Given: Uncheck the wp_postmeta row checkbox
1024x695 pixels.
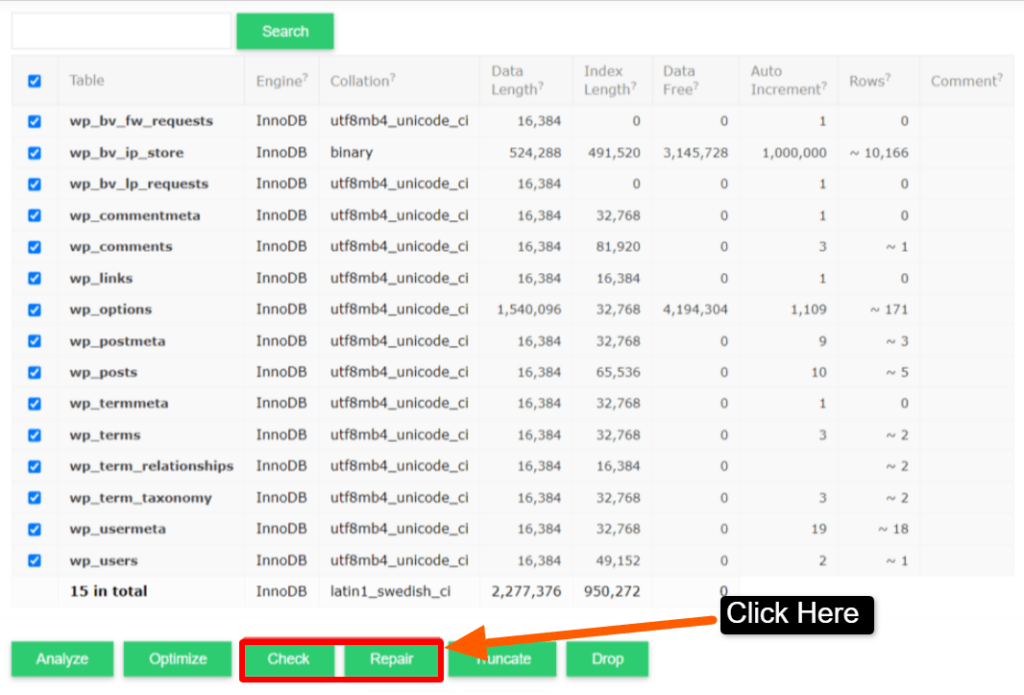Looking at the screenshot, I should (x=35, y=341).
